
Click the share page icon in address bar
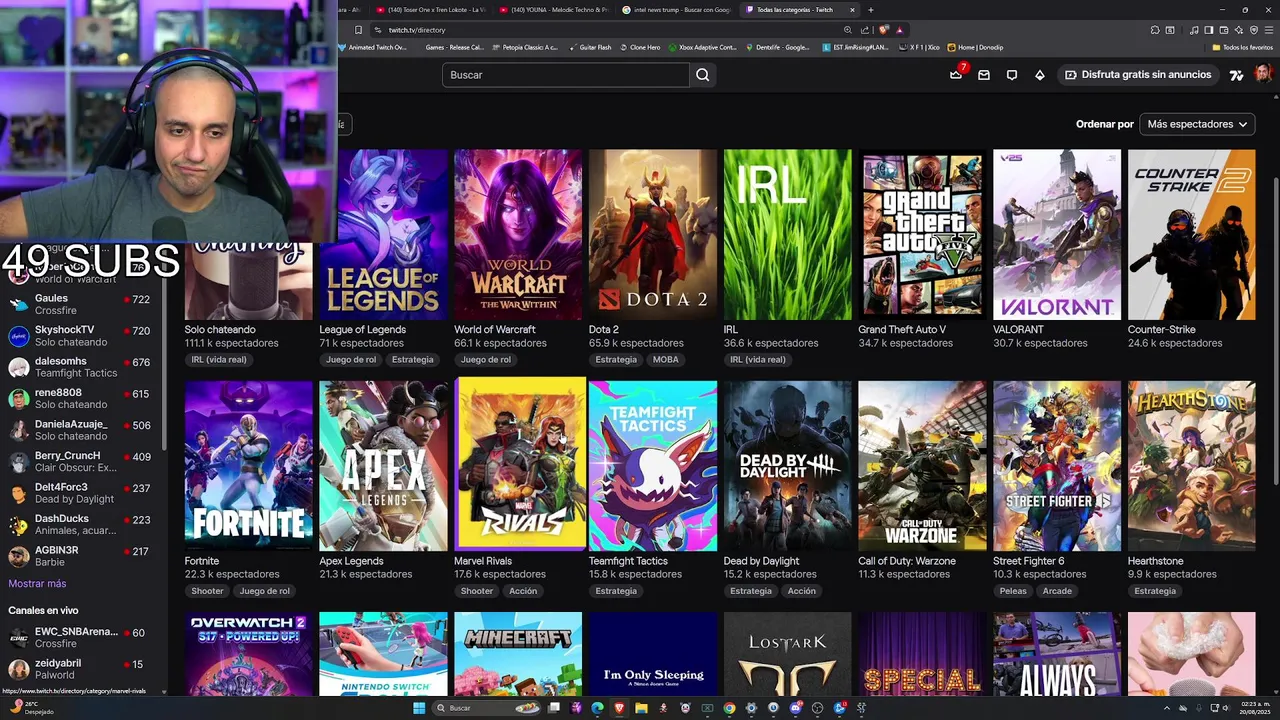pyautogui.click(x=865, y=30)
